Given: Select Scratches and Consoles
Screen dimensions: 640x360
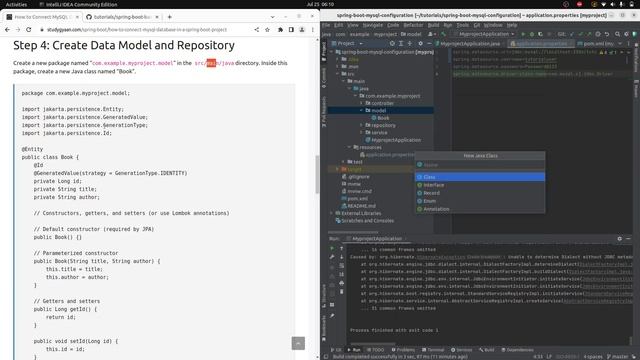Looking at the screenshot, I should click(364, 220).
